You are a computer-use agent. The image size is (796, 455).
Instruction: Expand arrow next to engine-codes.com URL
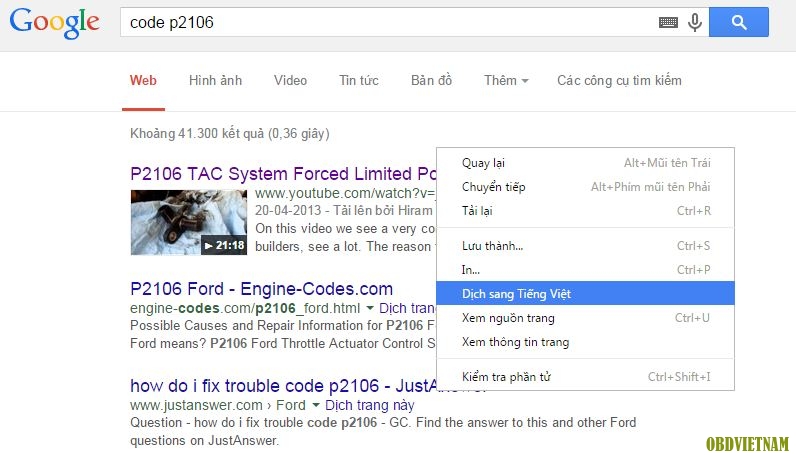point(370,308)
